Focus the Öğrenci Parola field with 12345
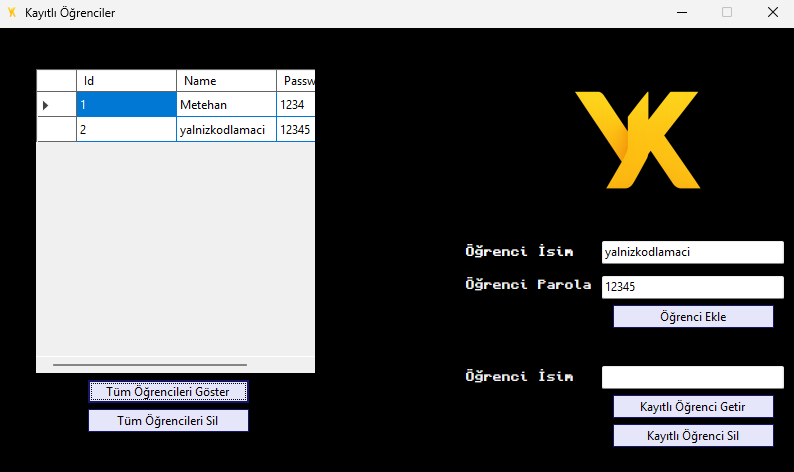The width and height of the screenshot is (794, 472). pyautogui.click(x=693, y=287)
